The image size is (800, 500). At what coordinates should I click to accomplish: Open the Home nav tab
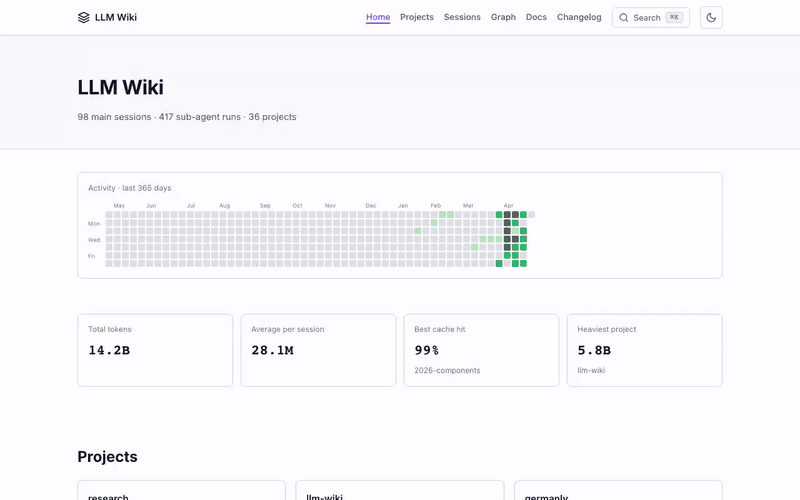tap(378, 17)
